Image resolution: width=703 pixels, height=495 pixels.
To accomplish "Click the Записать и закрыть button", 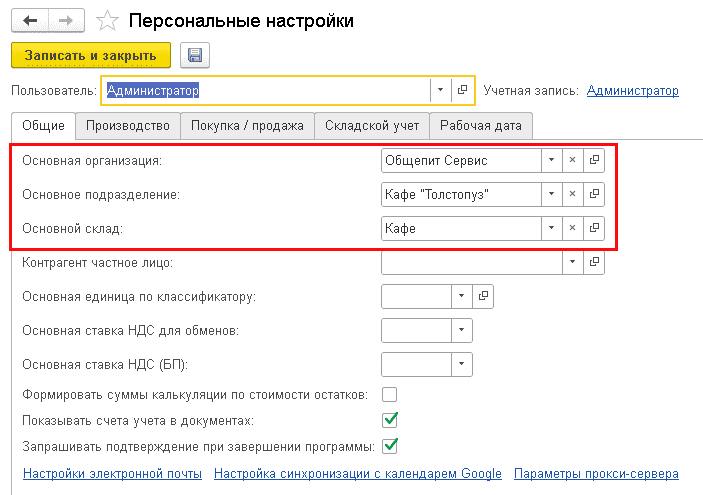I will (90, 55).
